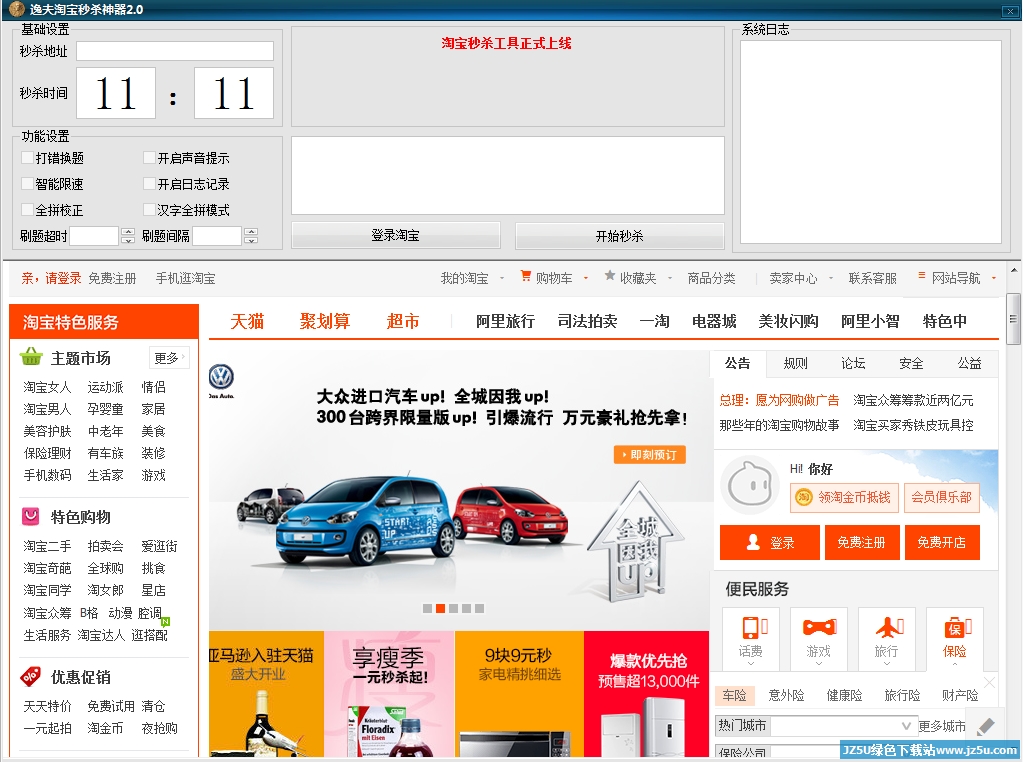Click the 手机逛淘宝 link
The width and height of the screenshot is (1023, 762).
(185, 279)
